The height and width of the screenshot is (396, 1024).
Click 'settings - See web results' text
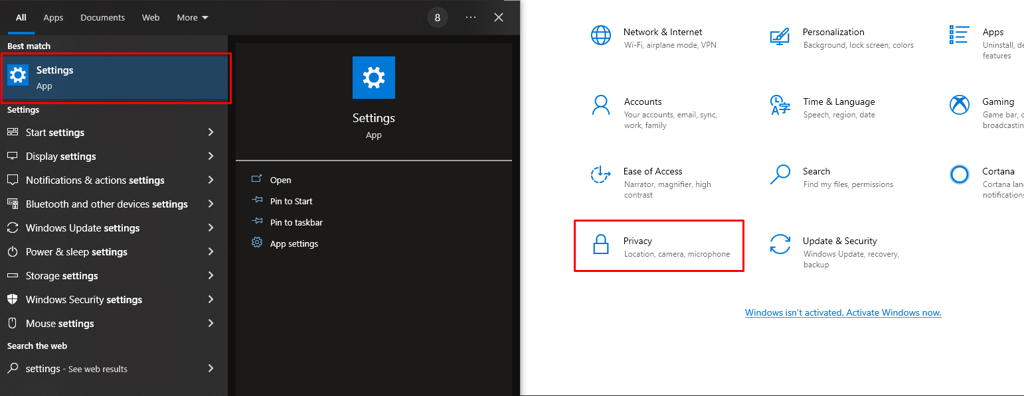coord(76,369)
